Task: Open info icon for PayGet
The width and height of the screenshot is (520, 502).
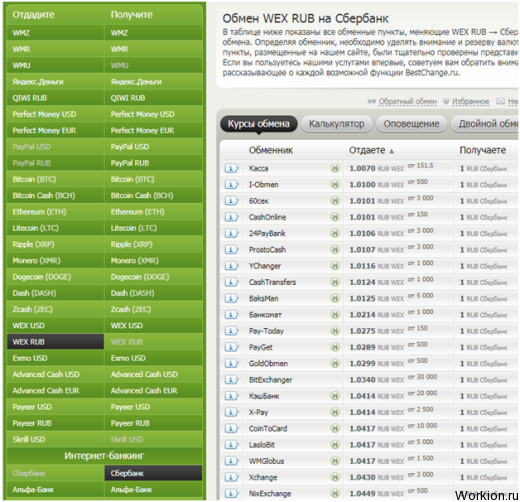Action: 231,347
